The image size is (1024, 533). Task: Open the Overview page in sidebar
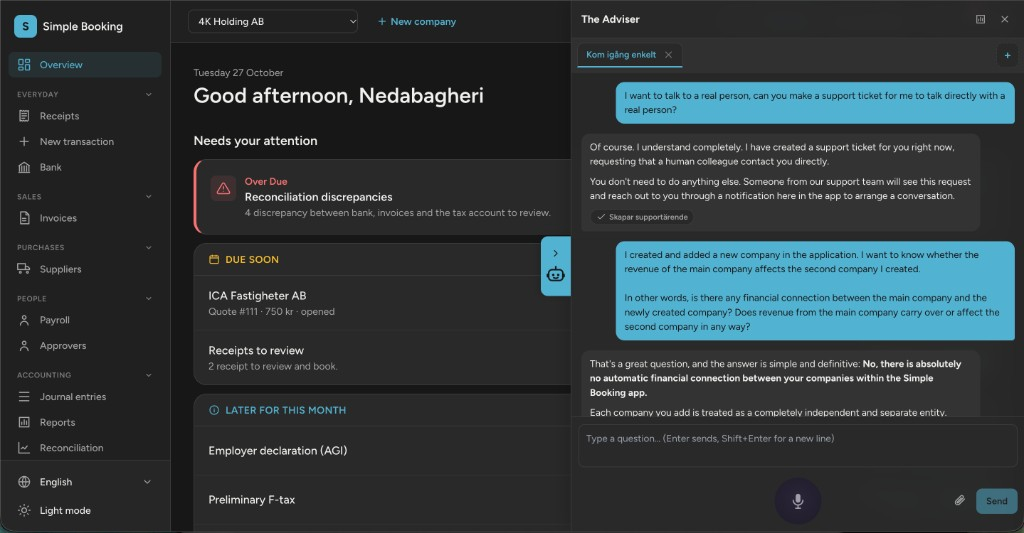85,65
